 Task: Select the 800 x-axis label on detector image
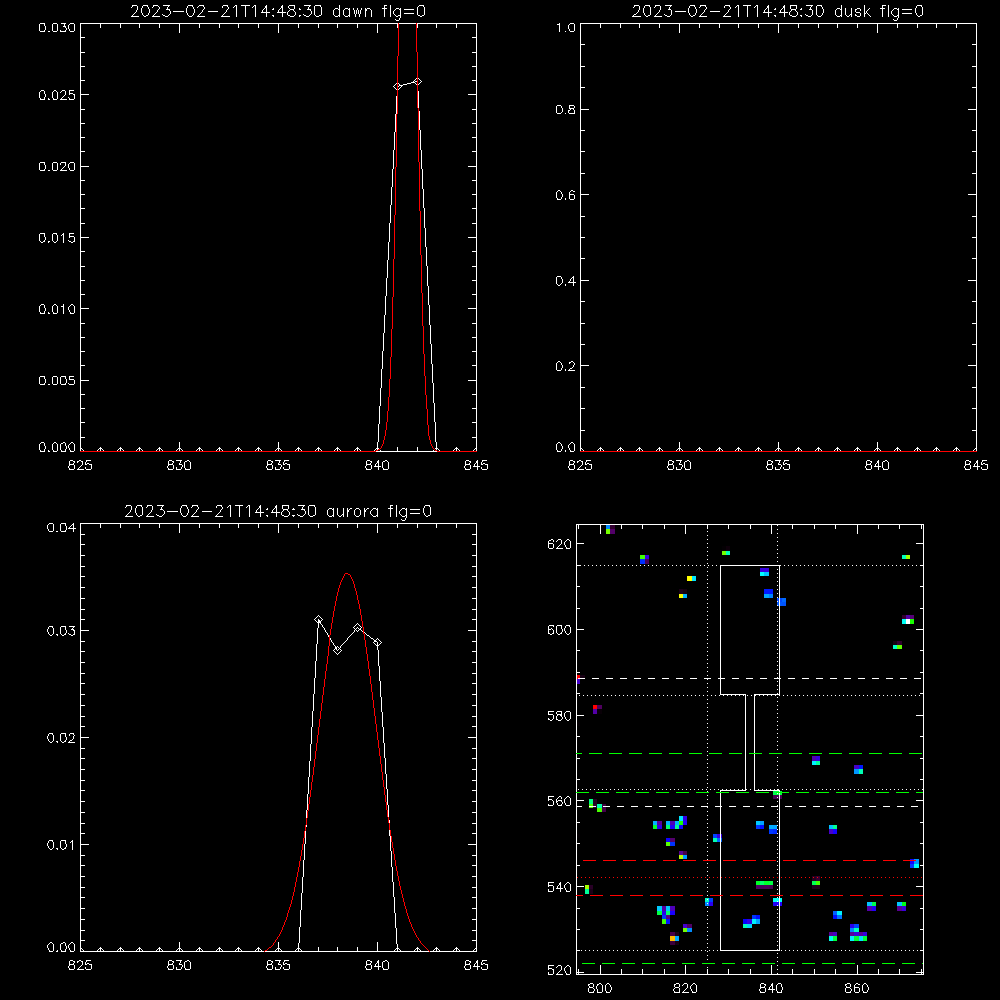tap(599, 989)
